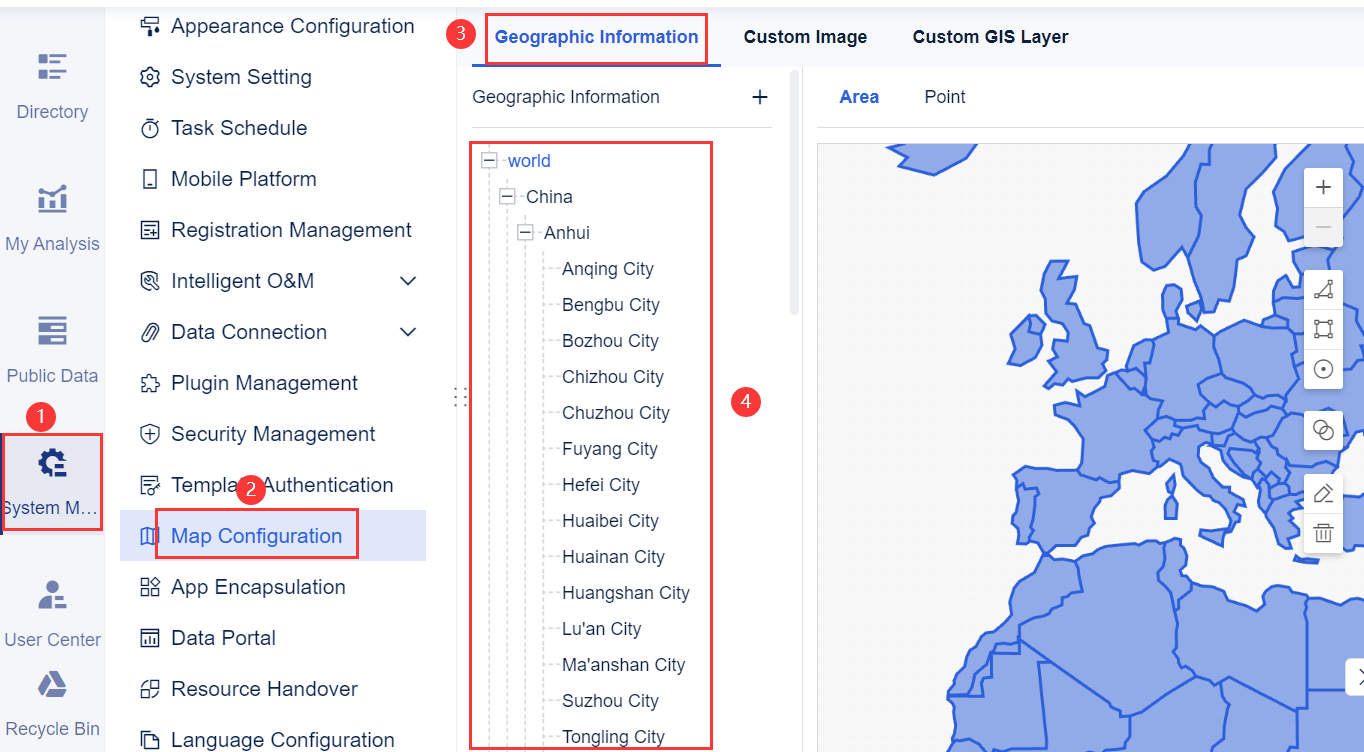
Task: Open Directory from the left sidebar
Action: point(51,88)
